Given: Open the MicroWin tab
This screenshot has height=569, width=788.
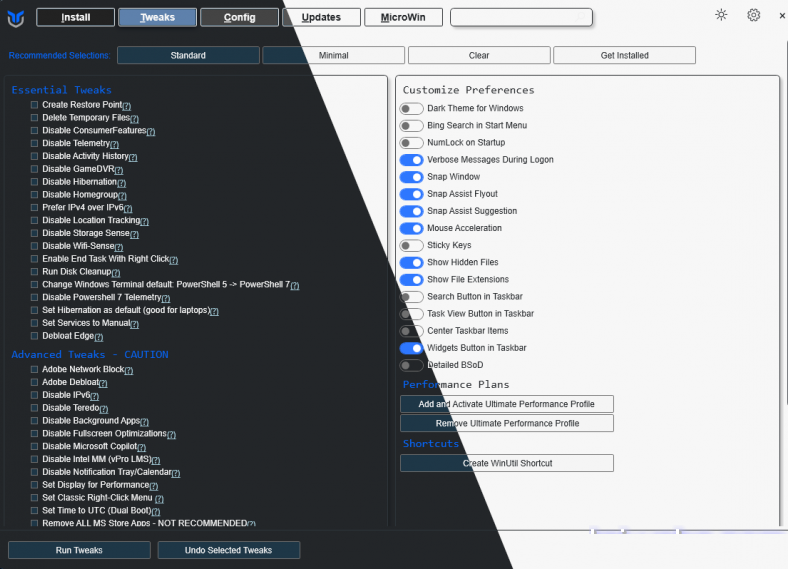Looking at the screenshot, I should [x=403, y=17].
